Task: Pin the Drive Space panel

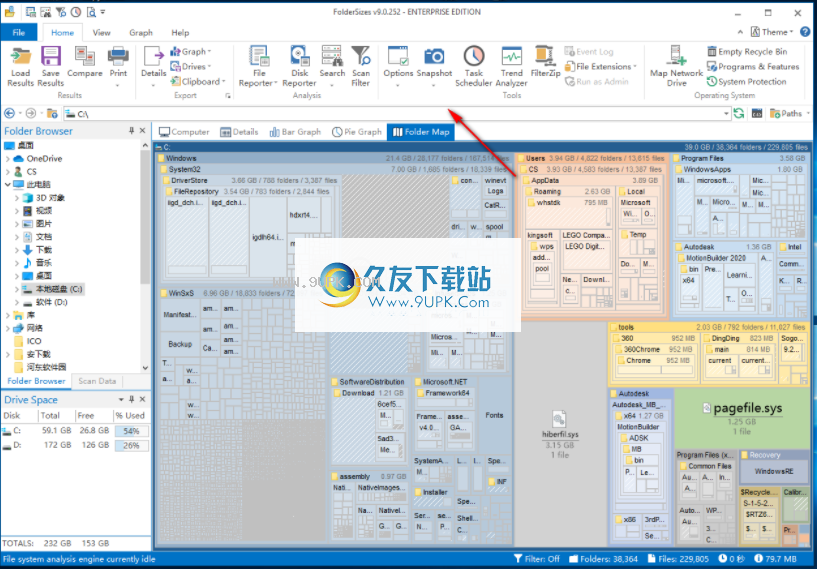Action: tap(131, 400)
